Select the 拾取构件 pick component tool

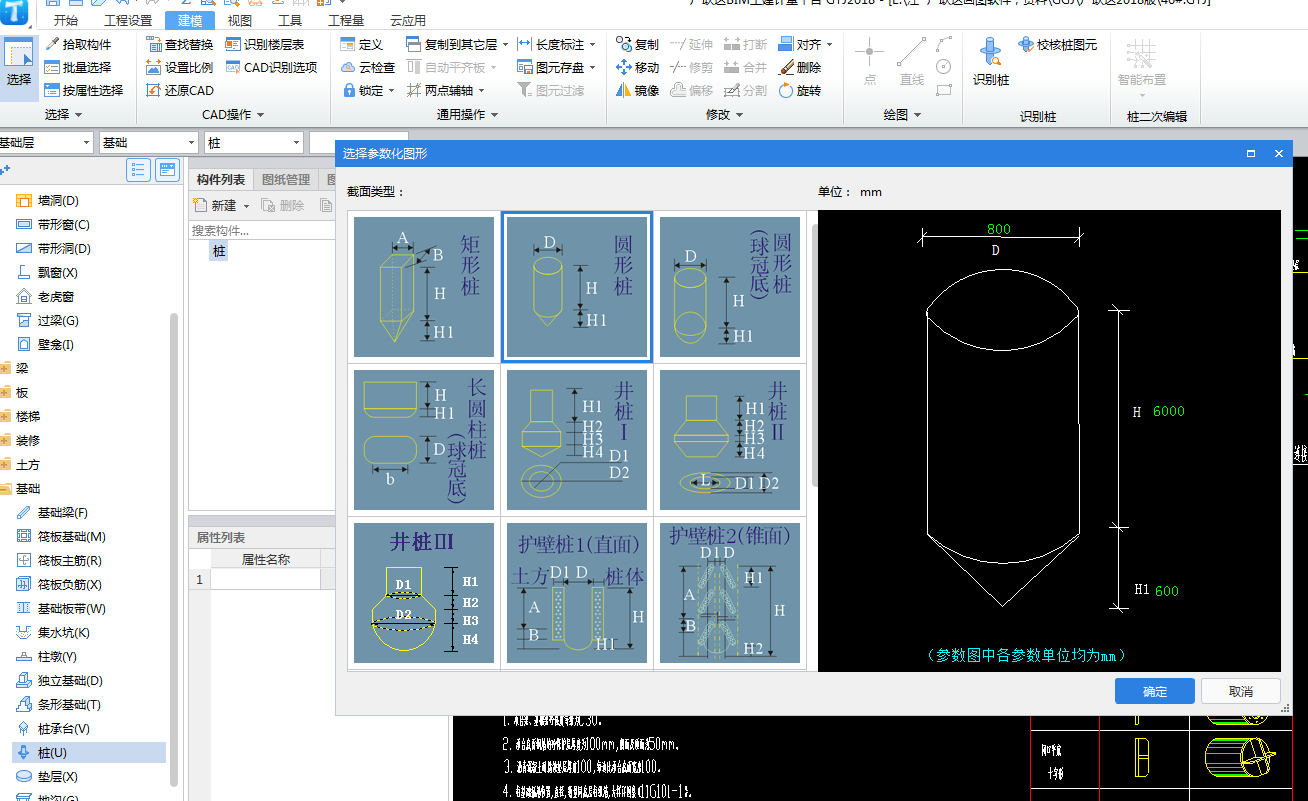tap(77, 44)
